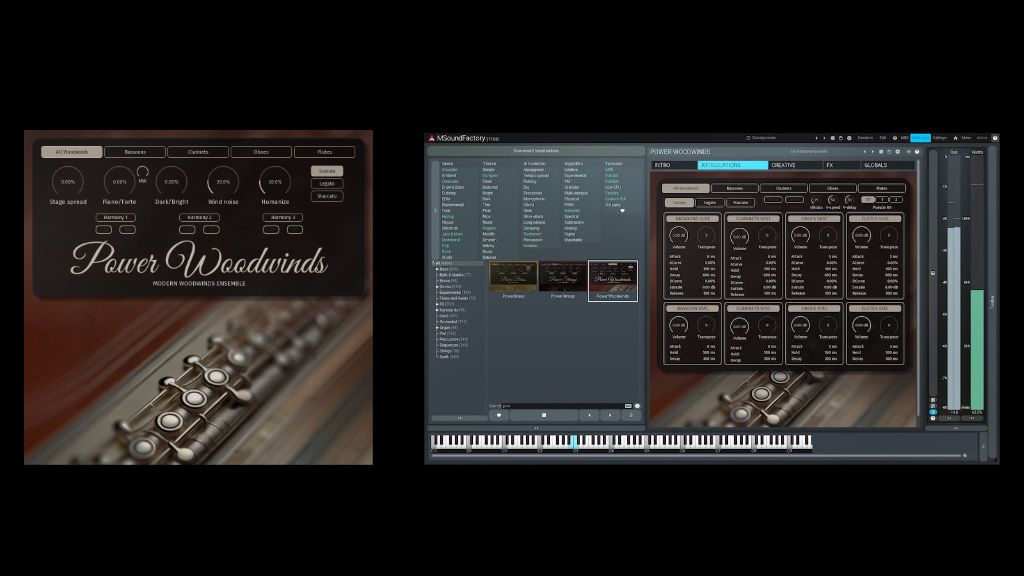Go to previous preset in browser footer
Image resolution: width=1024 pixels, height=576 pixels.
coord(589,415)
